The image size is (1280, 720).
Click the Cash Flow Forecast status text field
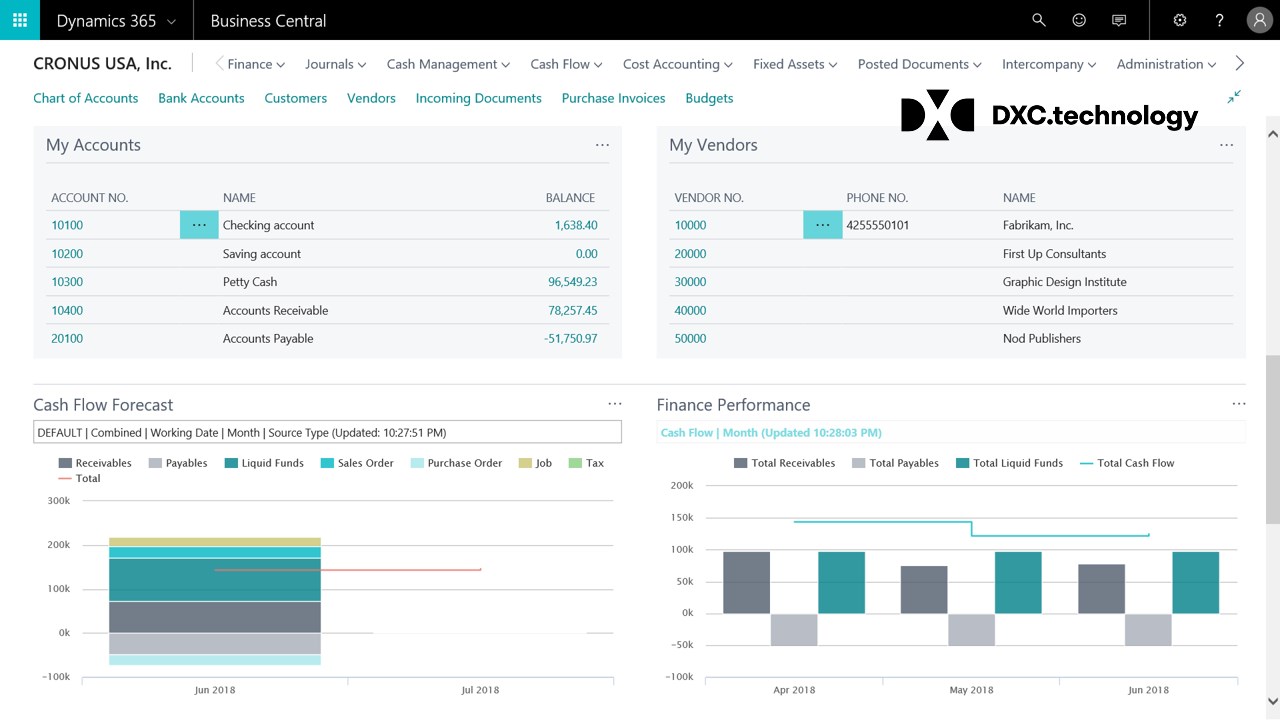pos(327,432)
